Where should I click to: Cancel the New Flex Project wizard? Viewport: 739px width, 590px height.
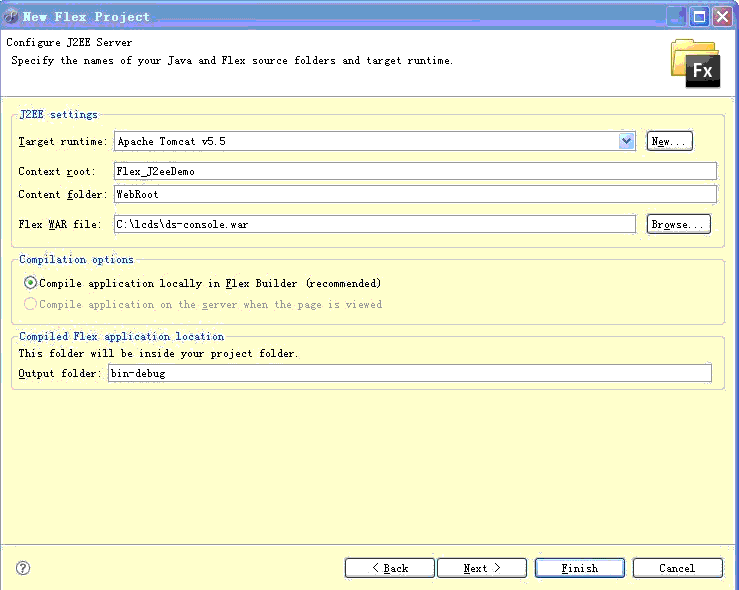click(x=677, y=568)
